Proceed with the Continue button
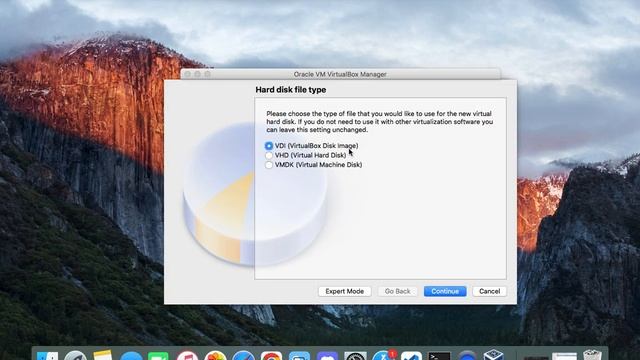The image size is (640, 360). point(445,291)
